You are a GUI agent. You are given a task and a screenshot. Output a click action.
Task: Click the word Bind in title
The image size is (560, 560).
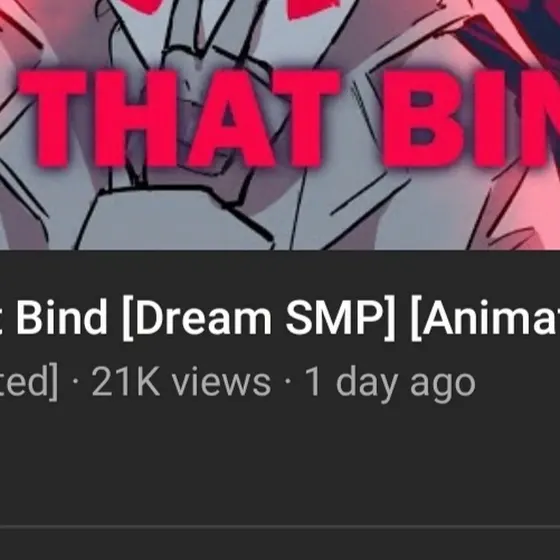tap(62, 316)
